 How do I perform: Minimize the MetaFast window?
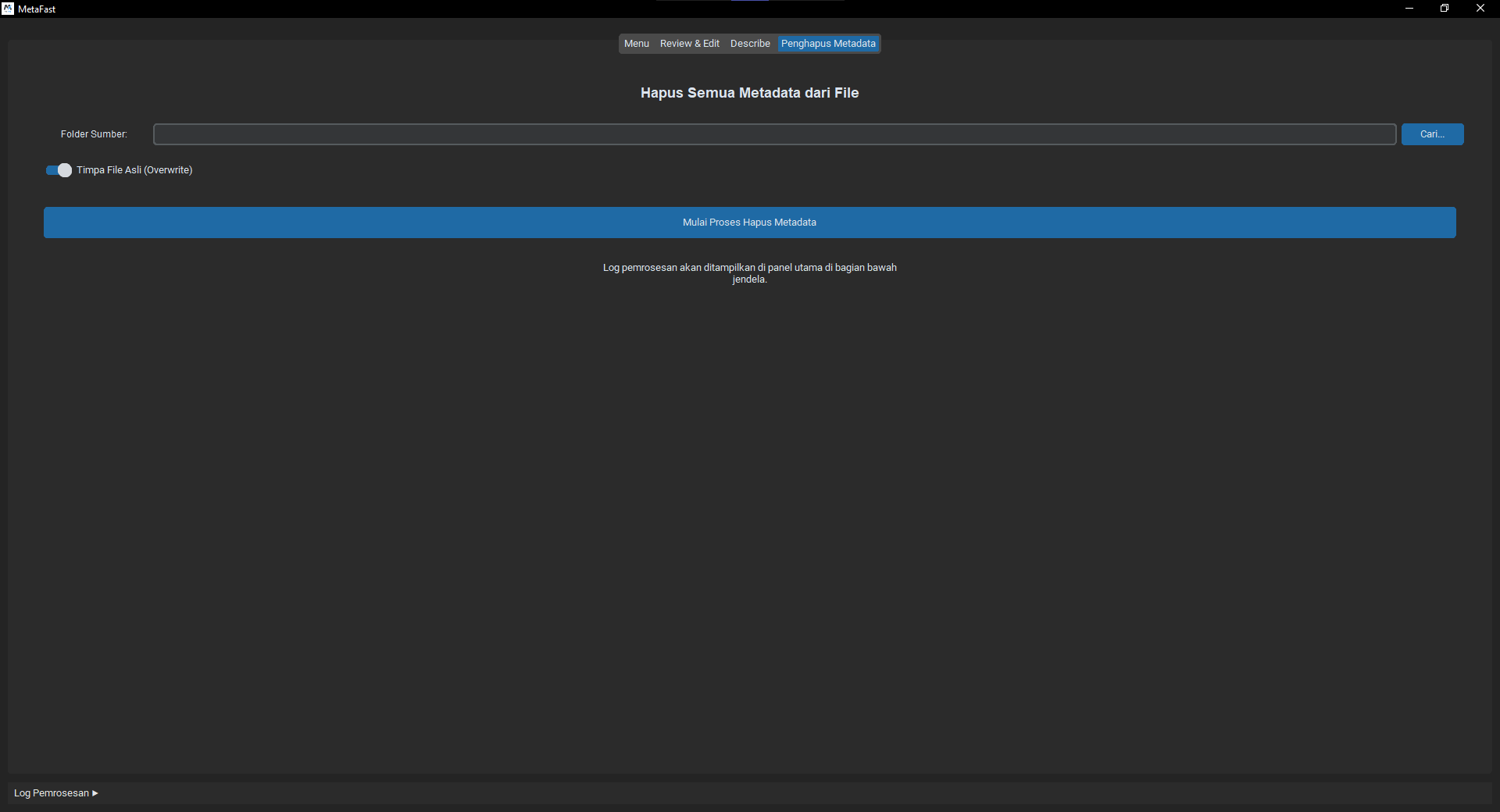click(1409, 9)
